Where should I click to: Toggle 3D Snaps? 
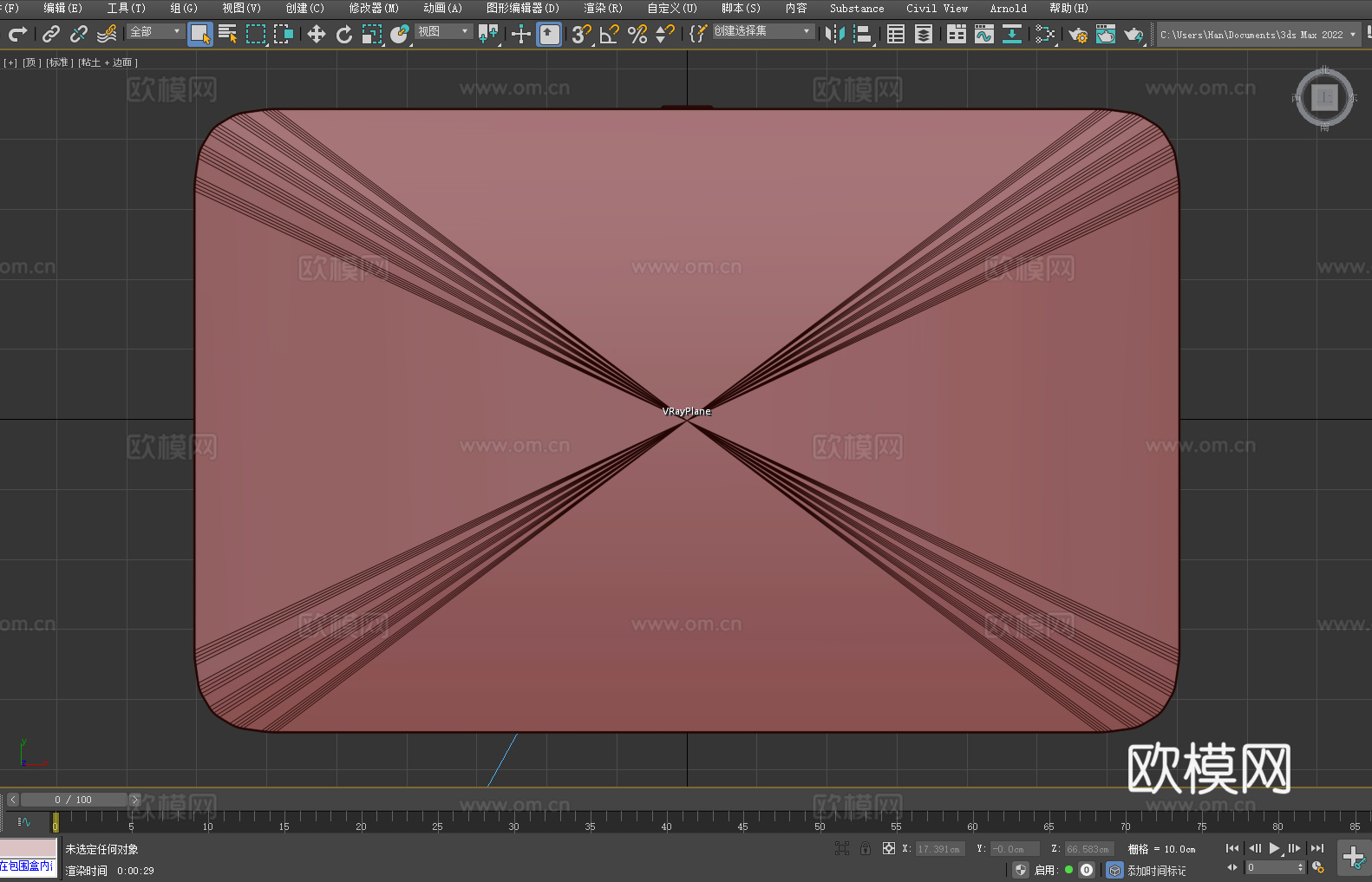582,34
